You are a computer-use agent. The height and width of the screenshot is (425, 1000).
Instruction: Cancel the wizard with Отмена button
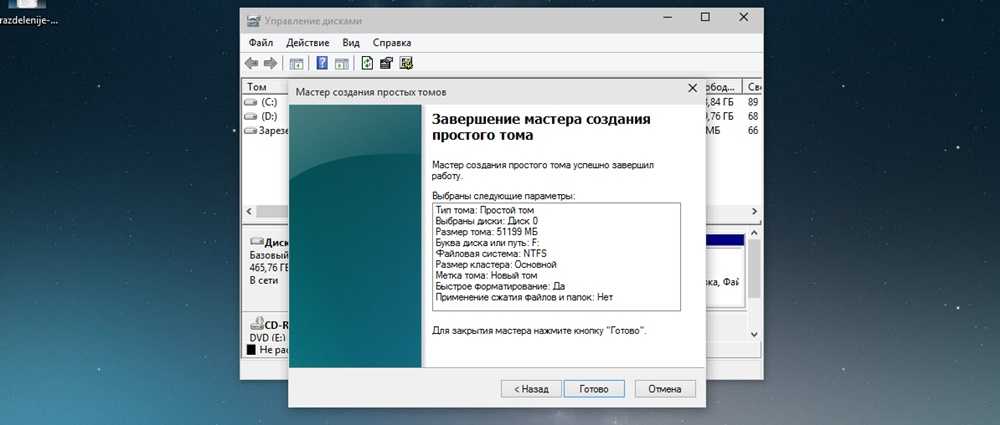[x=664, y=388]
